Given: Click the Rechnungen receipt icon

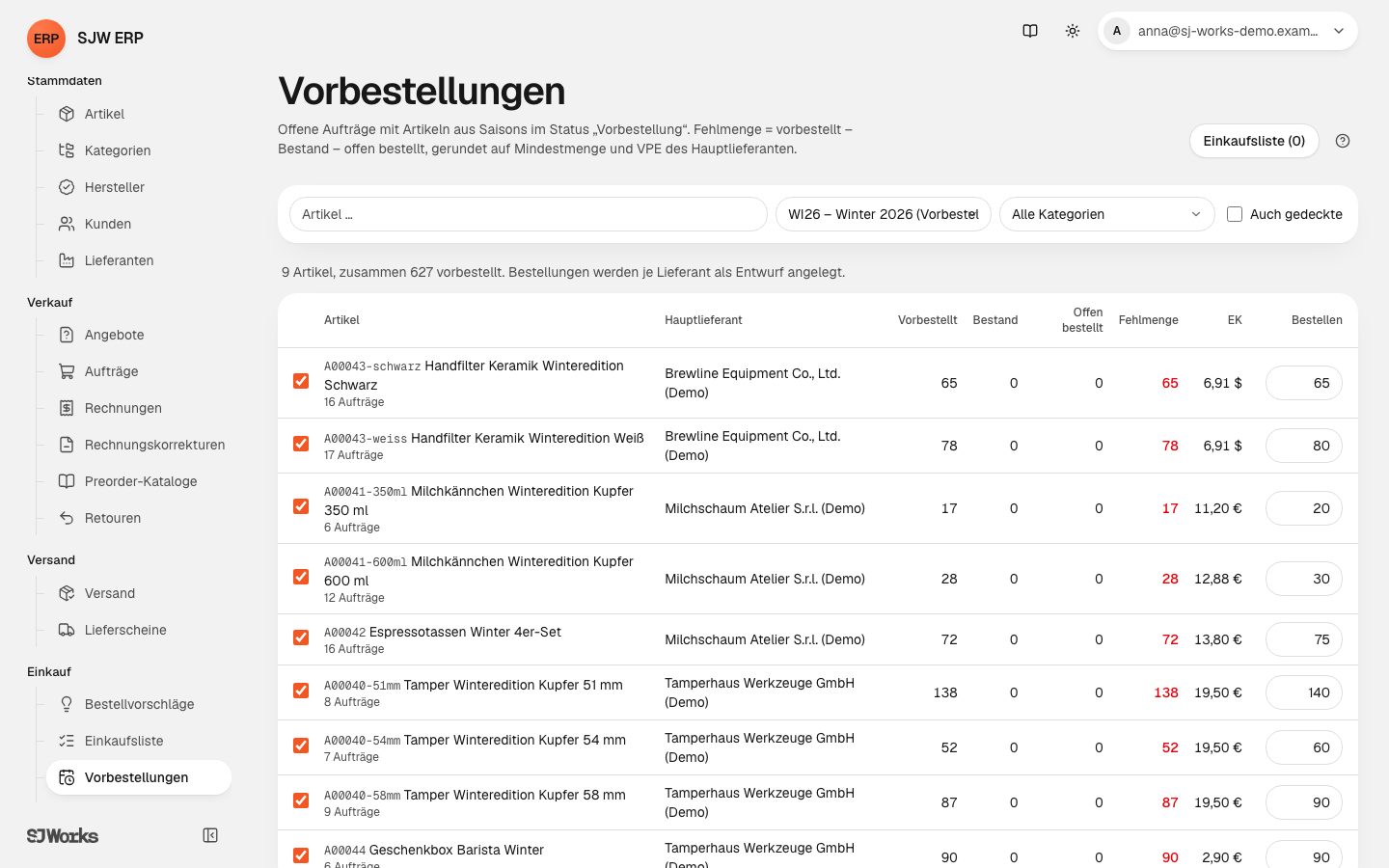Looking at the screenshot, I should [67, 408].
